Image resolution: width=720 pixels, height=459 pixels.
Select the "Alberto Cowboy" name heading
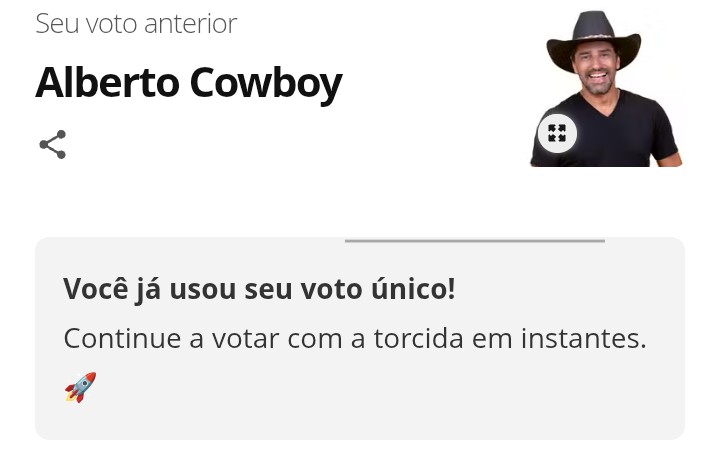tap(188, 84)
